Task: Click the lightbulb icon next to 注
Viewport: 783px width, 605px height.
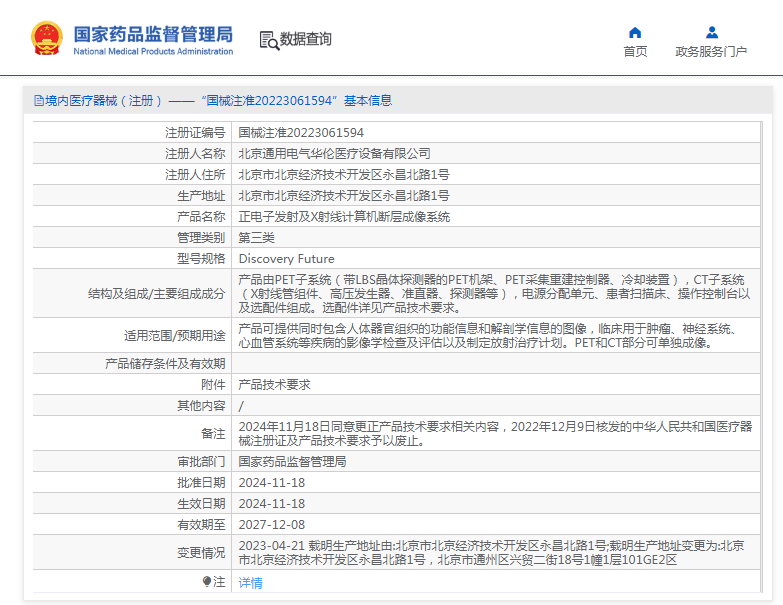Action: pyautogui.click(x=207, y=582)
